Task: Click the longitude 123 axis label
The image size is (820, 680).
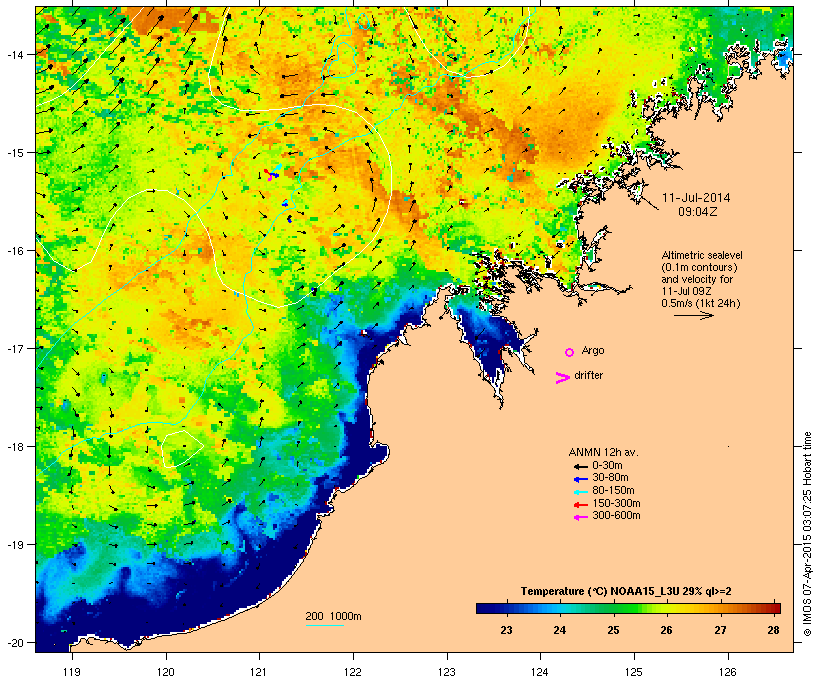Action: pos(447,672)
